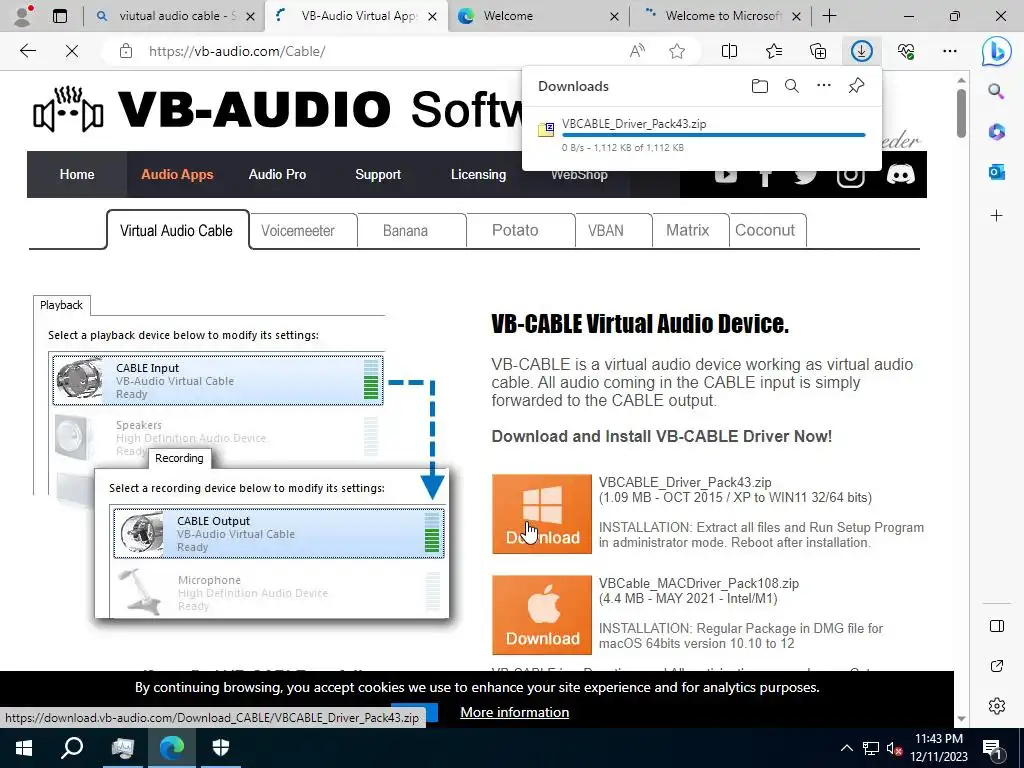Click the Mac download button
Image resolution: width=1024 pixels, height=768 pixels.
tap(542, 615)
